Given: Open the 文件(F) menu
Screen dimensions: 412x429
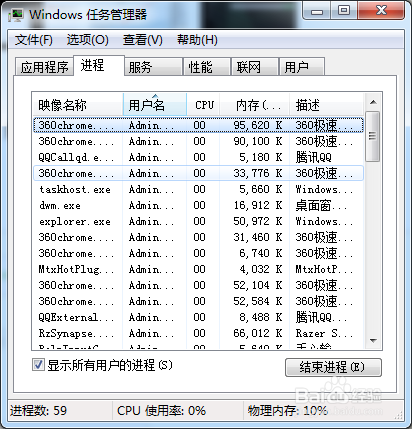Looking at the screenshot, I should tap(33, 40).
